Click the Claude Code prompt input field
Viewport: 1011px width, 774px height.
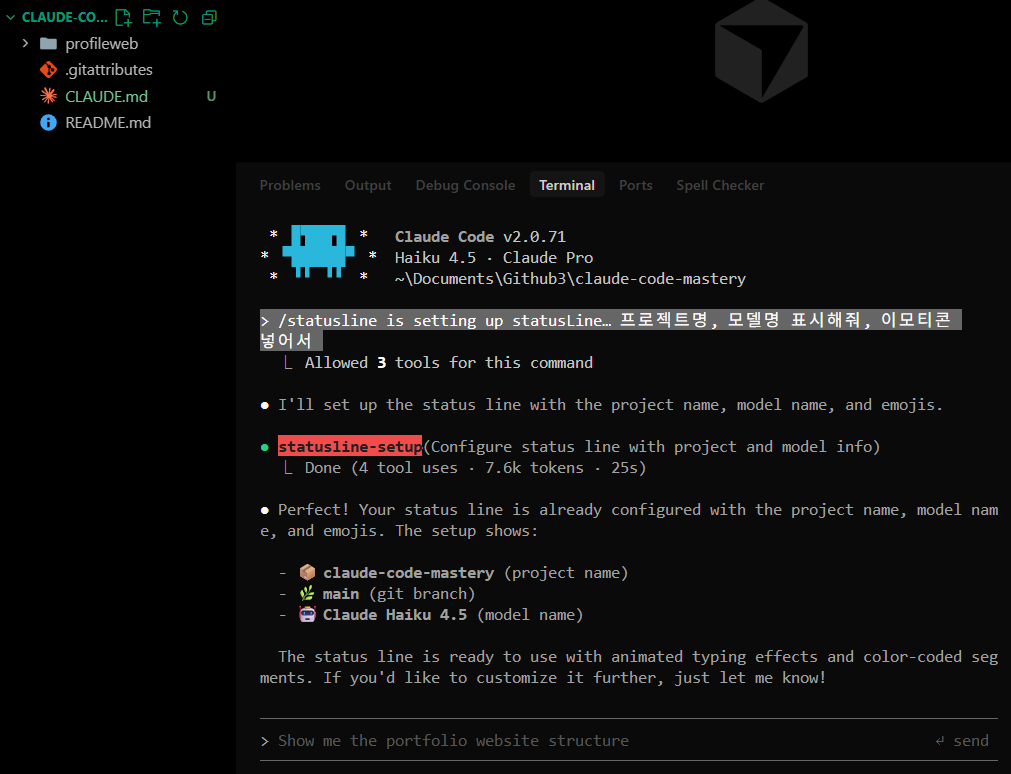[629, 740]
